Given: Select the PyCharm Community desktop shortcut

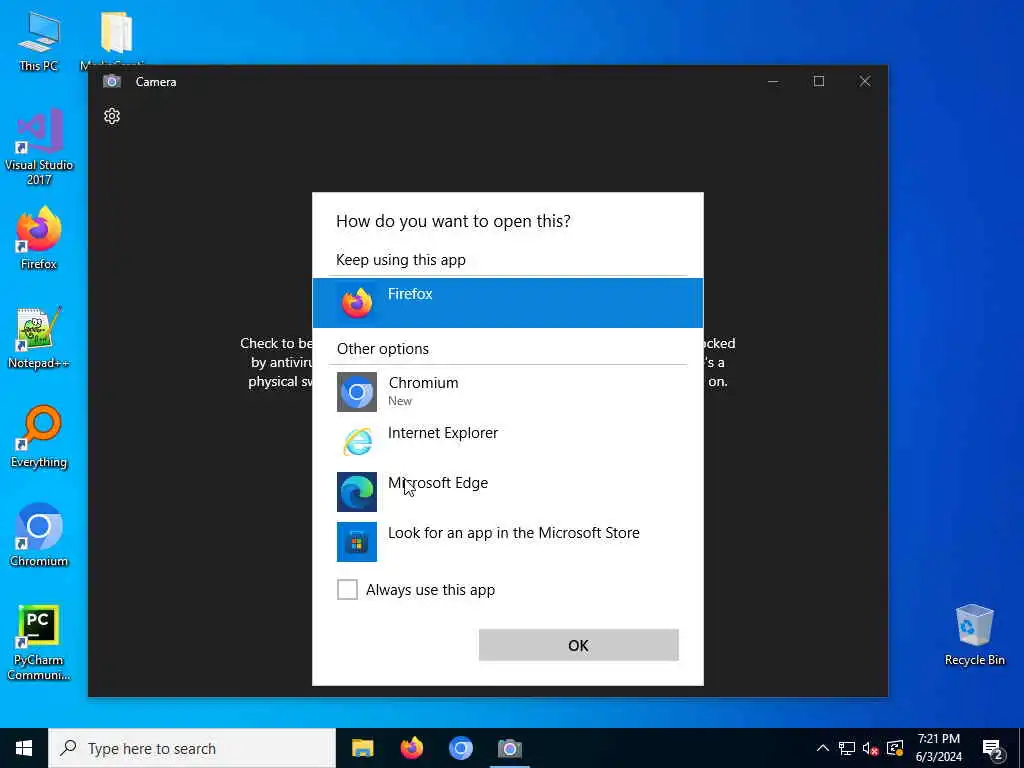Looking at the screenshot, I should pos(39,642).
